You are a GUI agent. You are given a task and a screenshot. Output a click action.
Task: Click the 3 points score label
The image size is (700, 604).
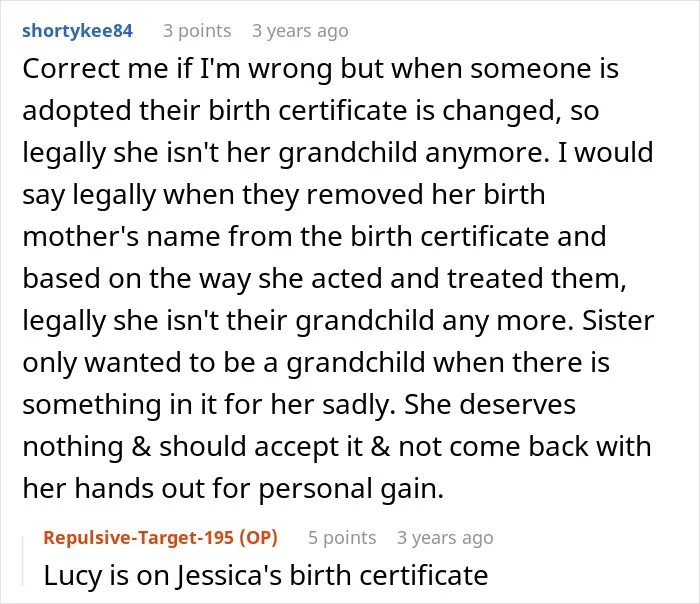(197, 31)
